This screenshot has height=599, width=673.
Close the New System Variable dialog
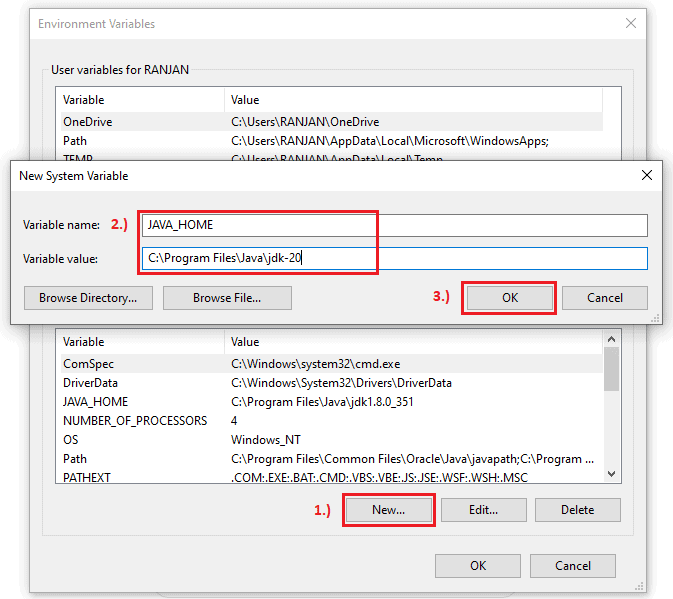(647, 175)
